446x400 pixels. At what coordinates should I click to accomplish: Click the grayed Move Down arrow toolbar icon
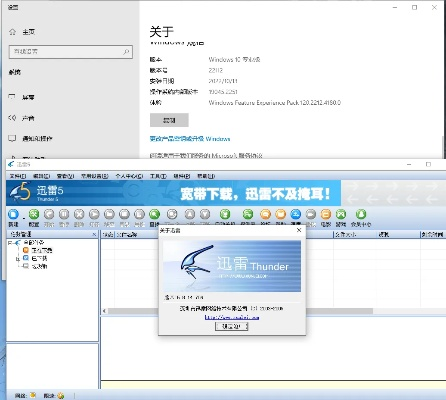click(x=205, y=214)
